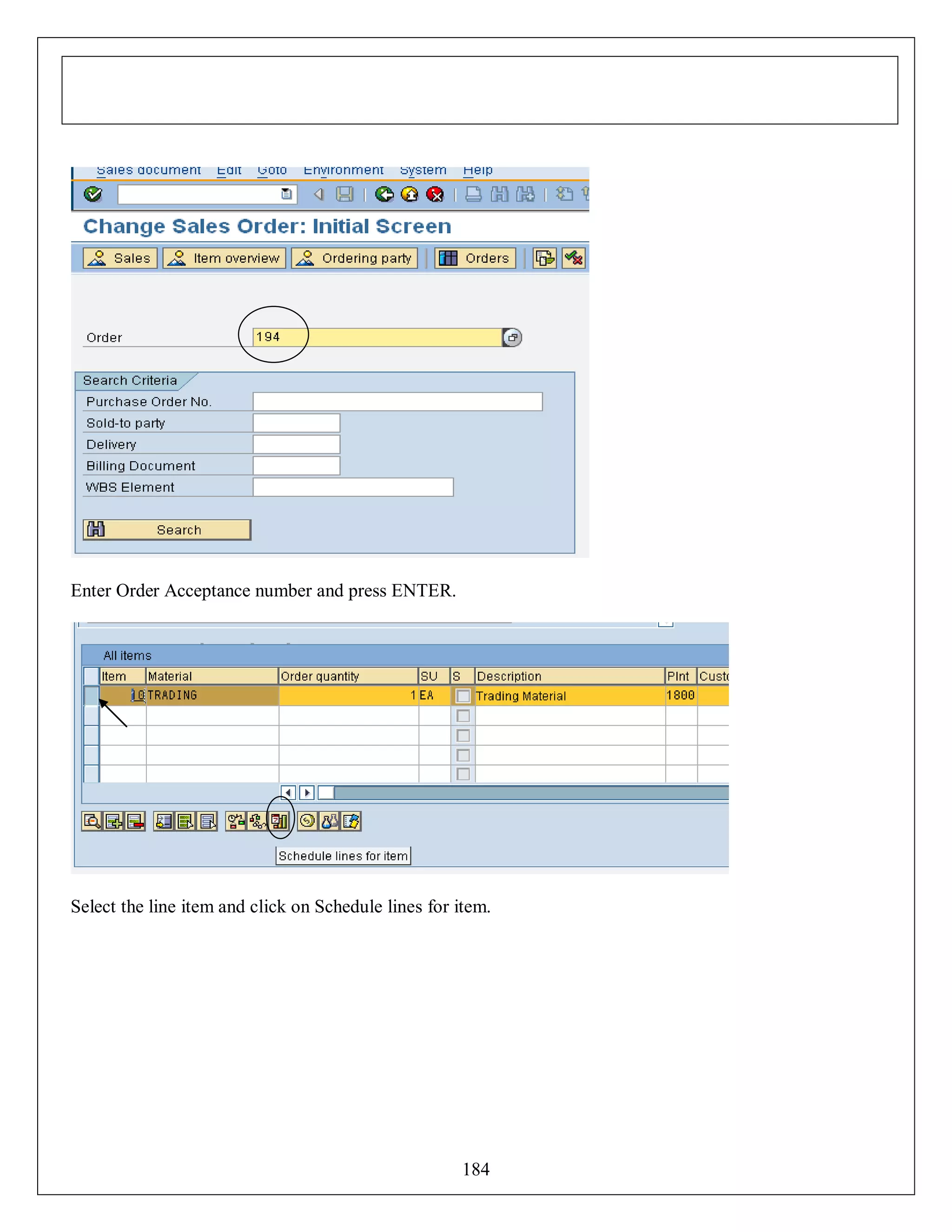Screen dimensions: 952x1232
Task: Click the item configuration flask icon
Action: pyautogui.click(x=330, y=821)
